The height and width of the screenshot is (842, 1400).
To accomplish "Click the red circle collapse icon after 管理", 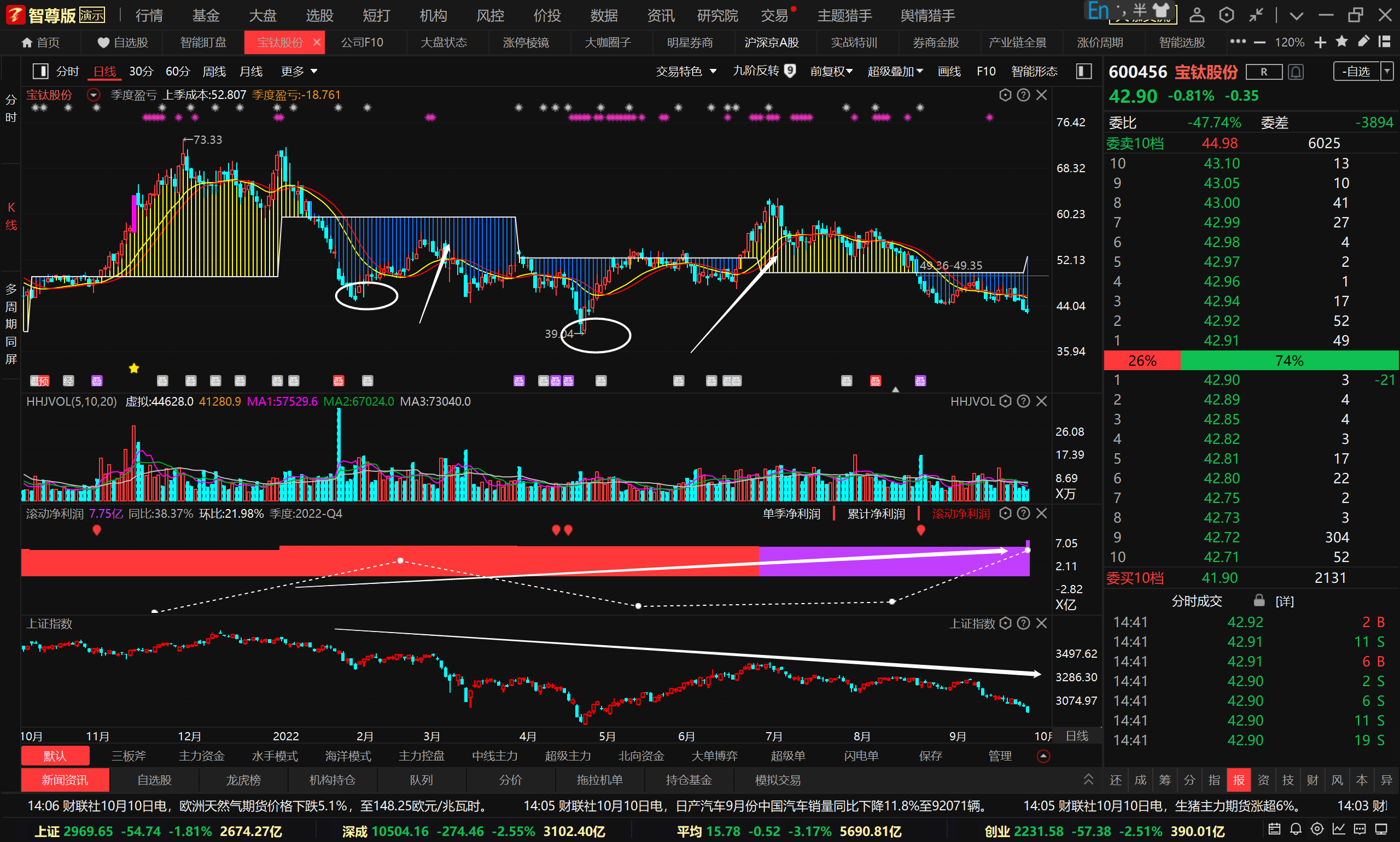I will pos(1043,756).
